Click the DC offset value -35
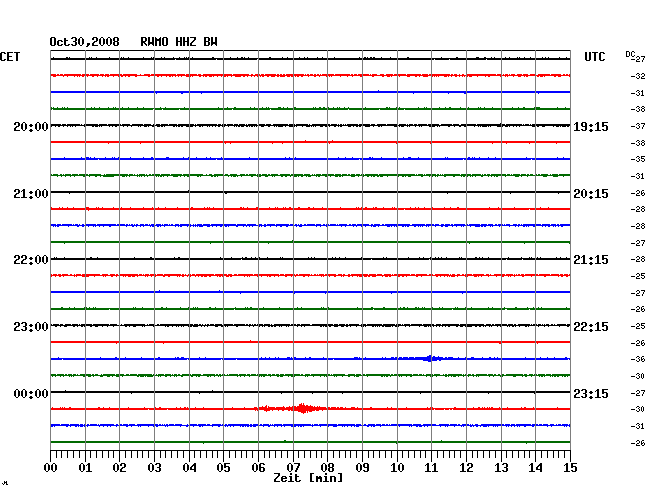The image size is (650, 494). 638,159
